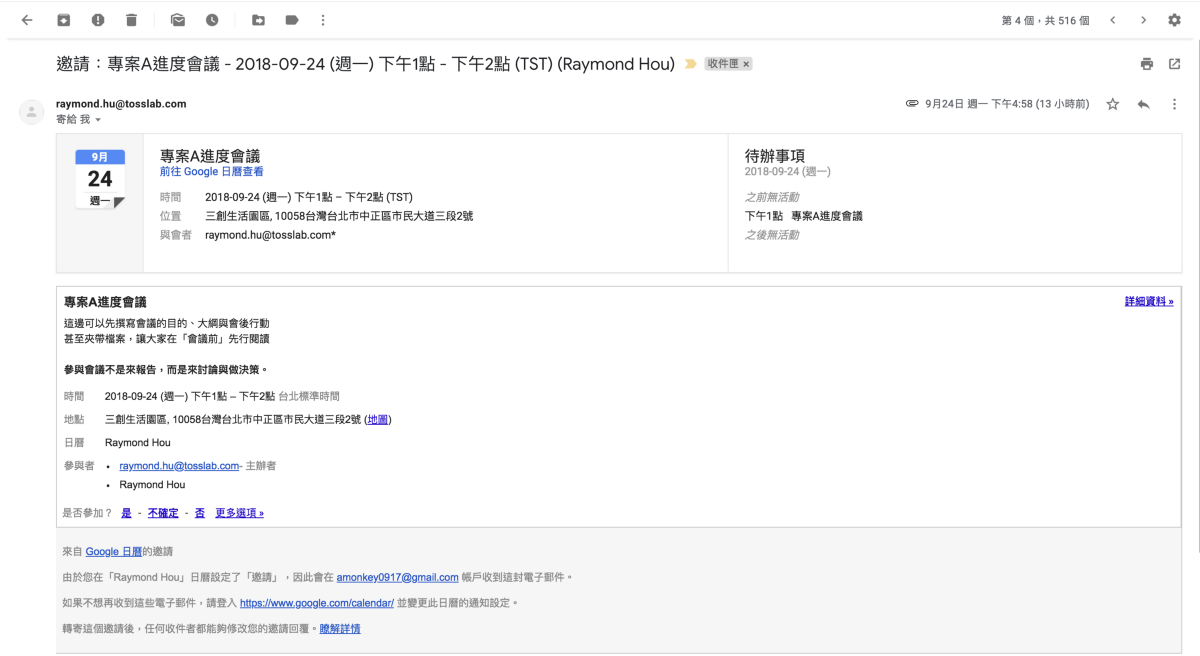
Task: Open 更多選項 » for RSVP
Action: pos(240,513)
